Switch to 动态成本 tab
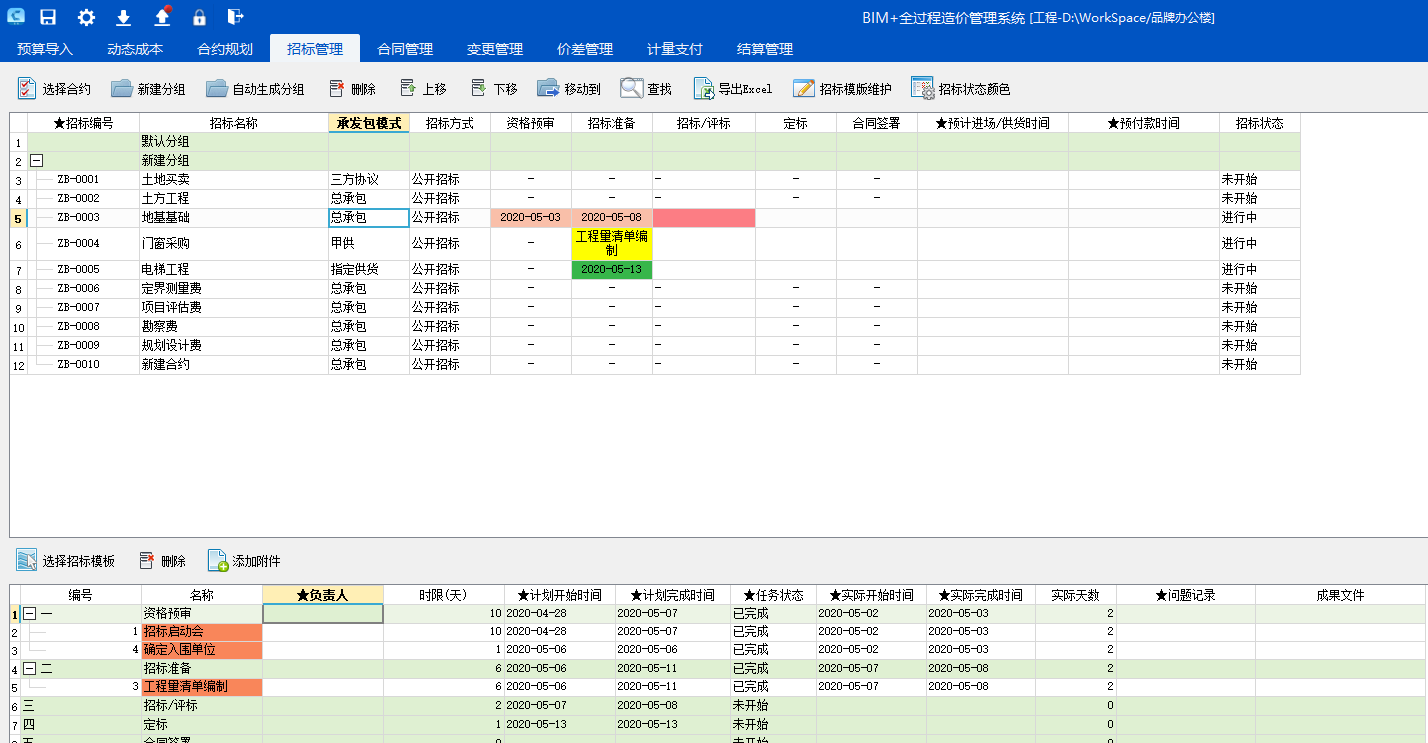The width and height of the screenshot is (1428, 743). [x=135, y=49]
